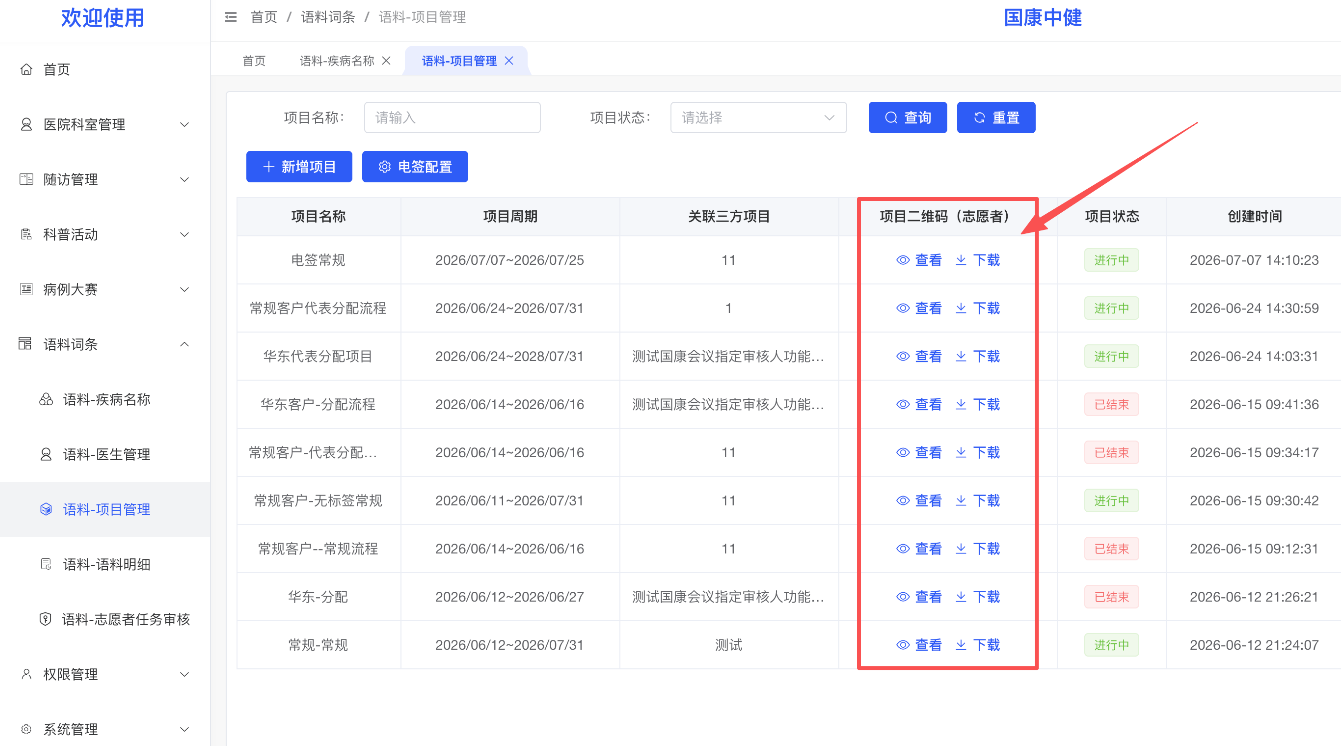Click the eye icon in 华东客户-分配流程 row

pos(903,404)
